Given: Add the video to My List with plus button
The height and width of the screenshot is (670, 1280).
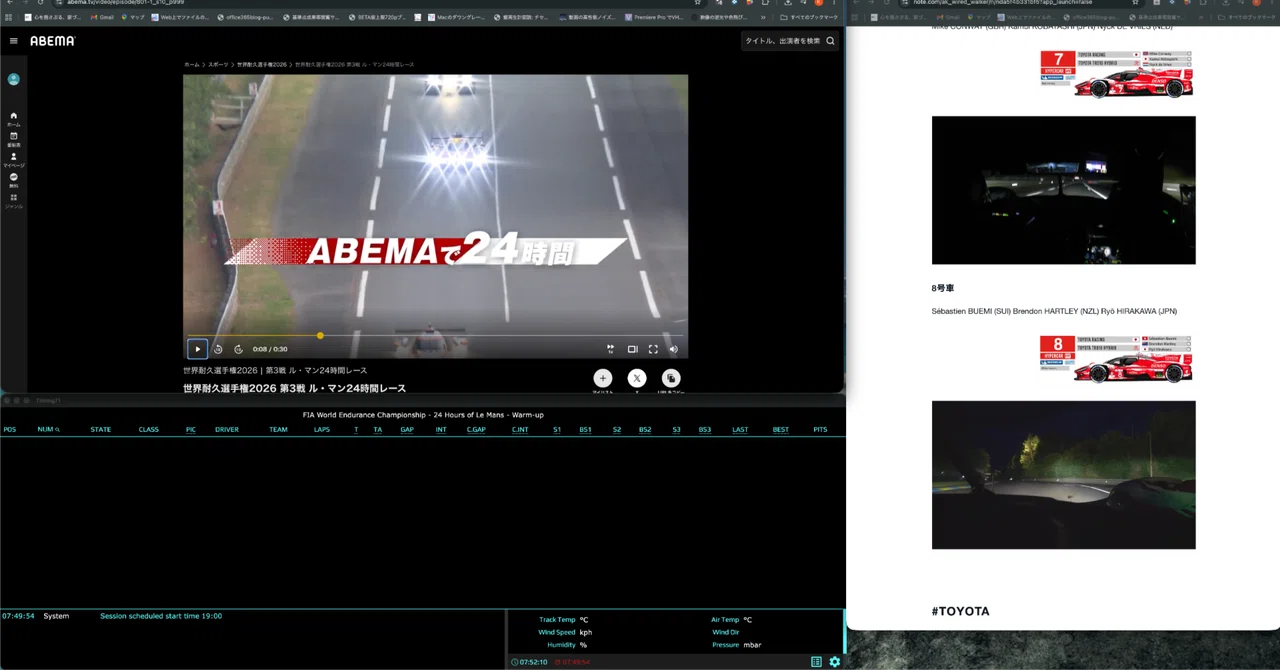Looking at the screenshot, I should (x=602, y=378).
